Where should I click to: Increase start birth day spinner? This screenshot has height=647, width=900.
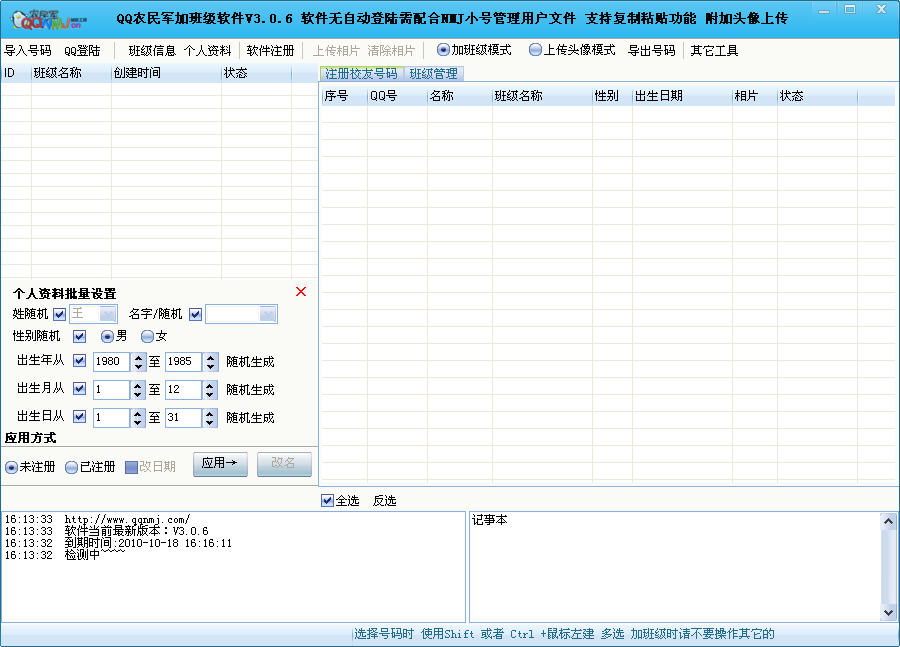(138, 413)
